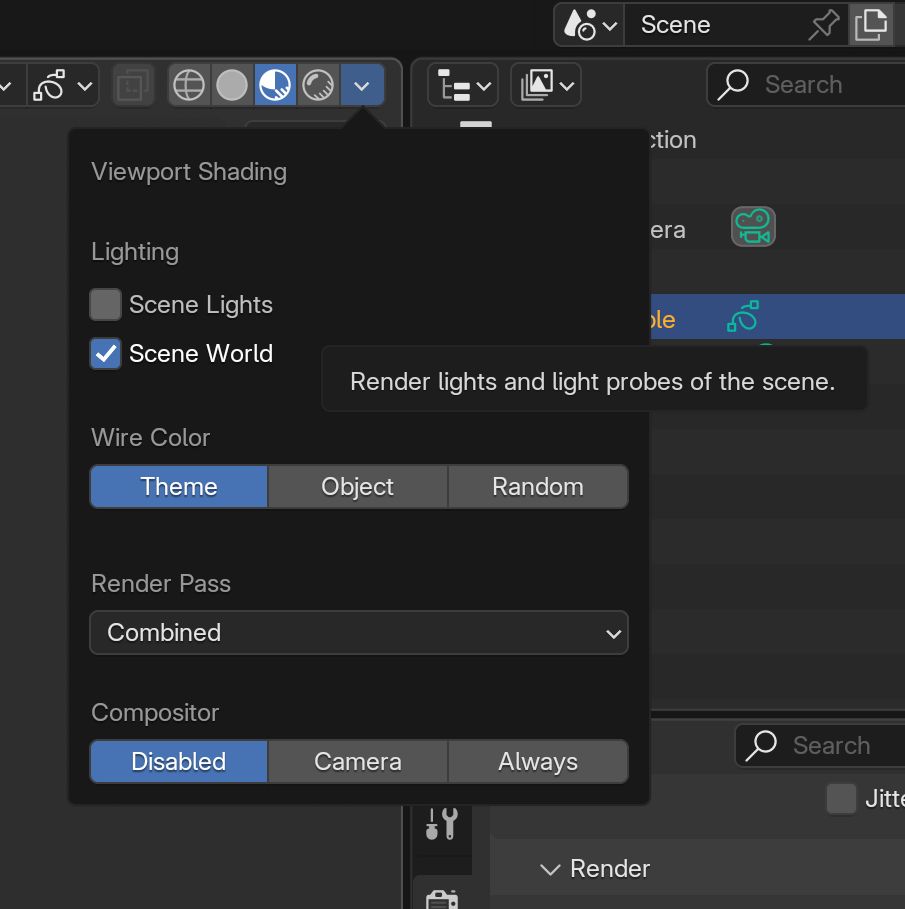This screenshot has height=909, width=905.
Task: Set Wire Color to Object
Action: click(x=358, y=486)
